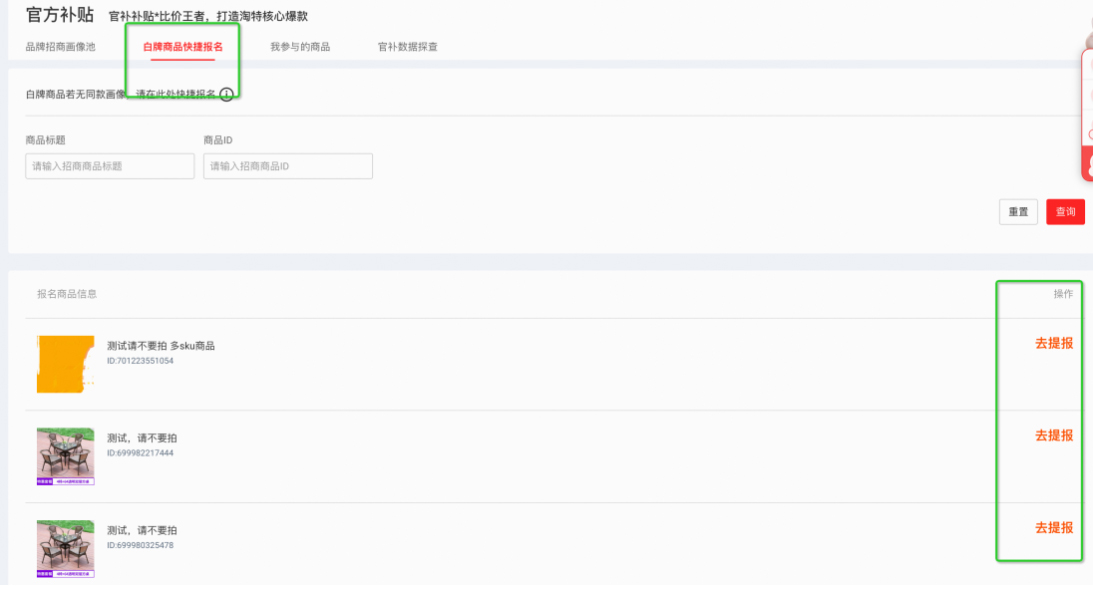Viewport: 1093px width, 595px height.
Task: Switch to the 品牌招商画像池 tab
Action: tap(60, 47)
